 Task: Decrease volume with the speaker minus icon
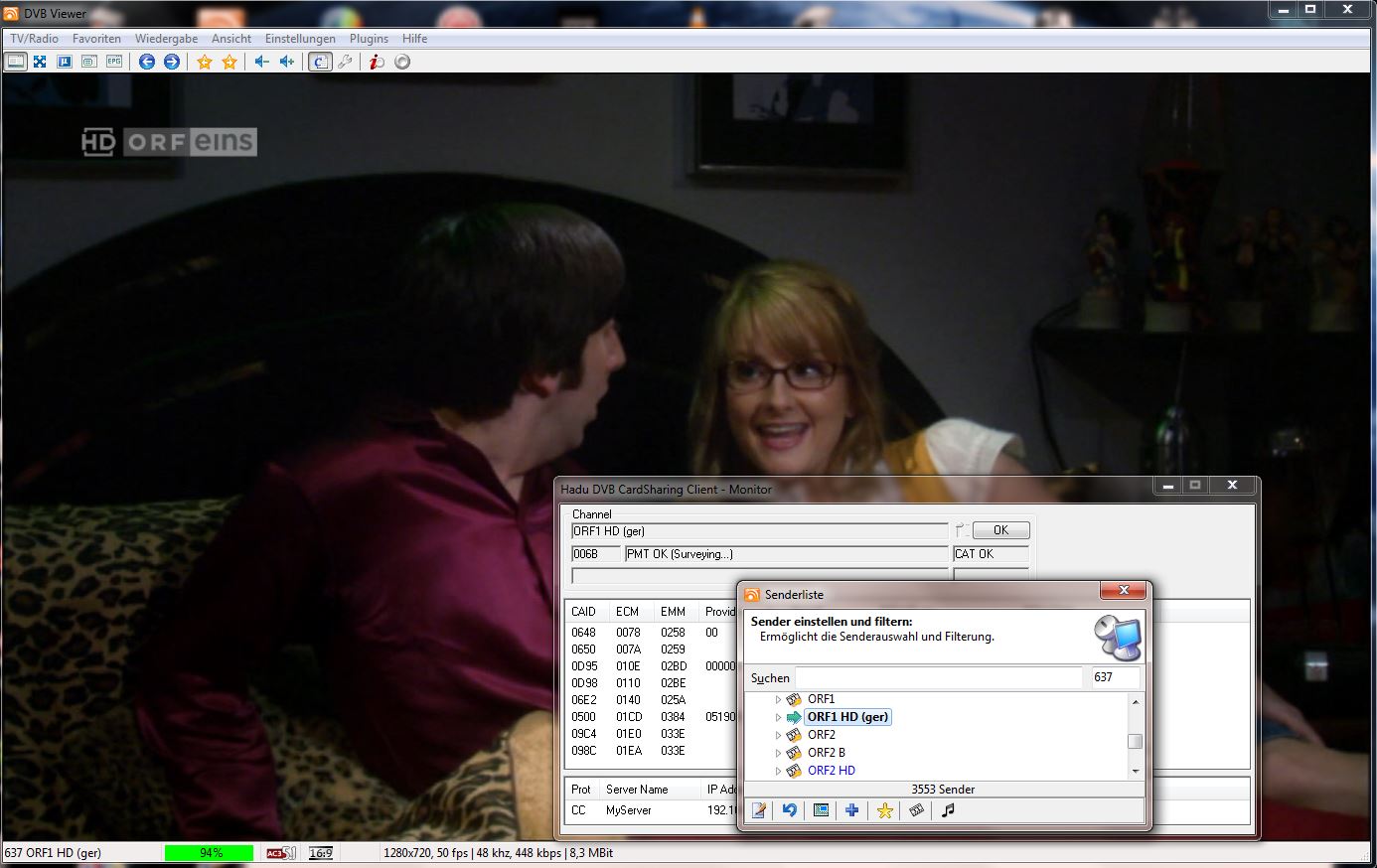(x=261, y=62)
